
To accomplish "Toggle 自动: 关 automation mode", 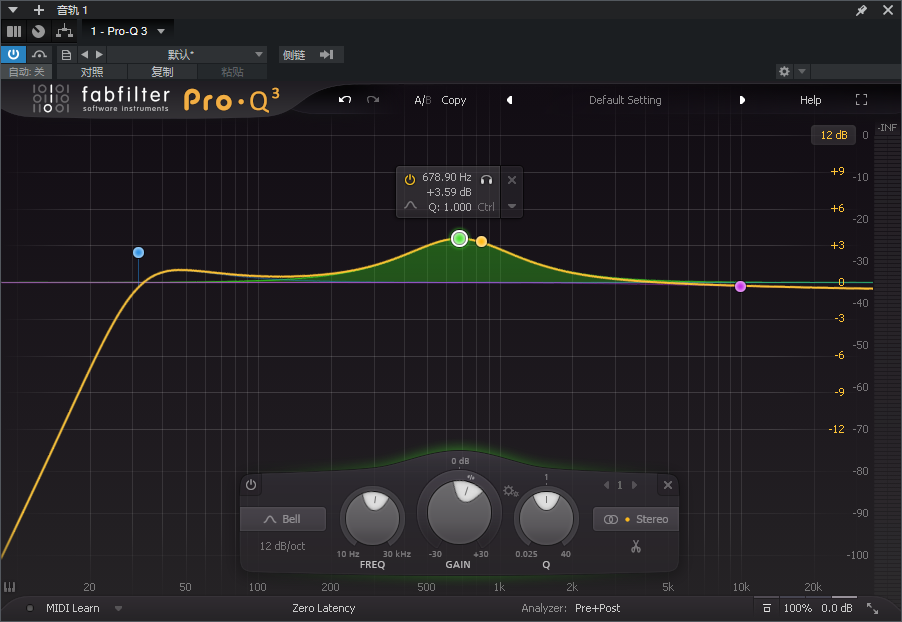I will (26, 72).
